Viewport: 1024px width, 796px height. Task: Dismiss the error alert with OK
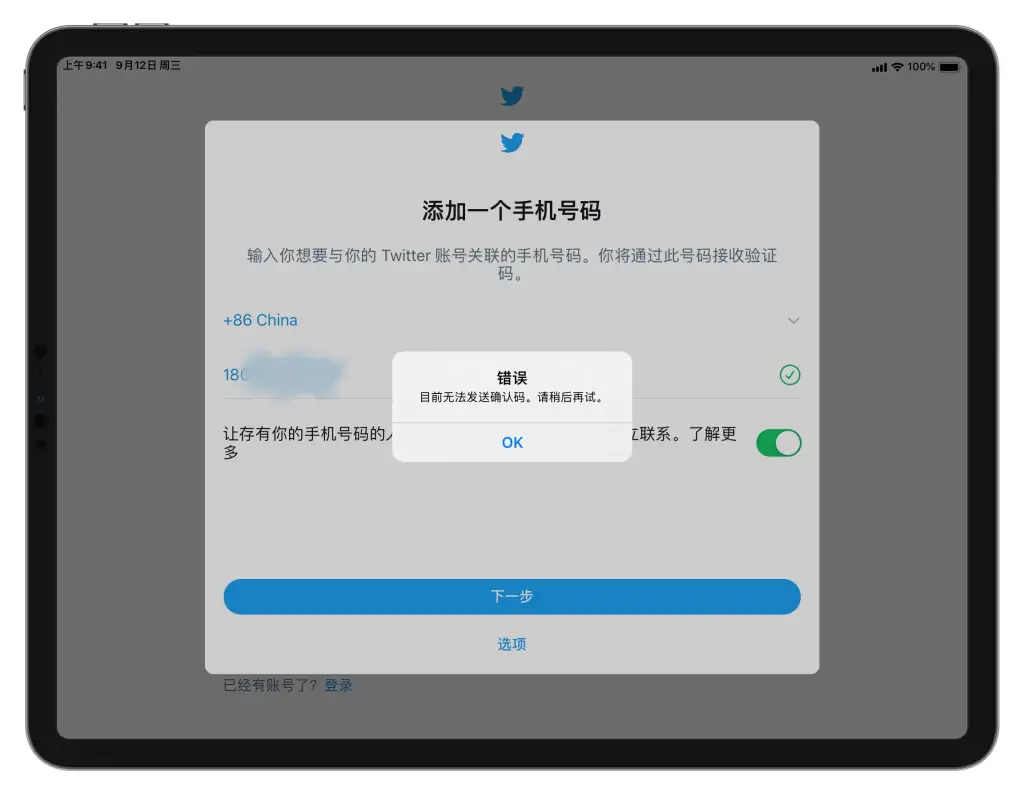[x=512, y=443]
